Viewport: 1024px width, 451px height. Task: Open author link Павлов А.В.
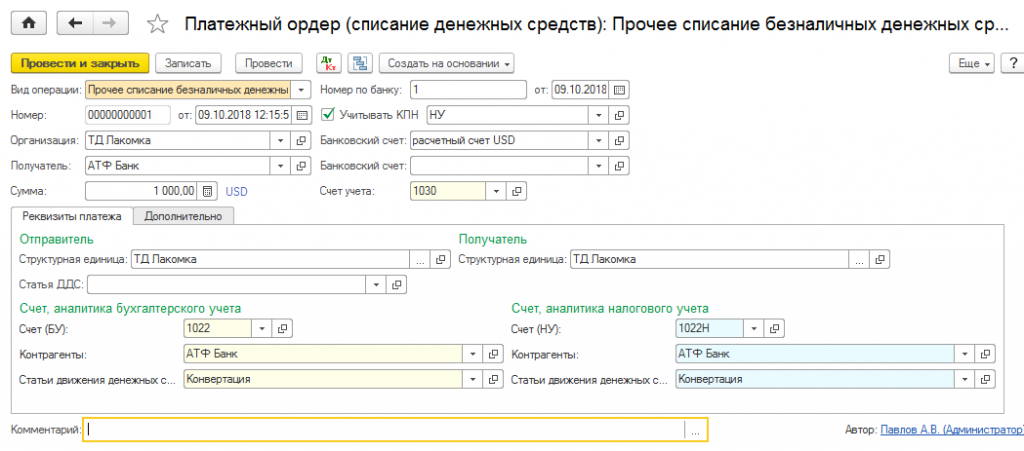click(952, 430)
